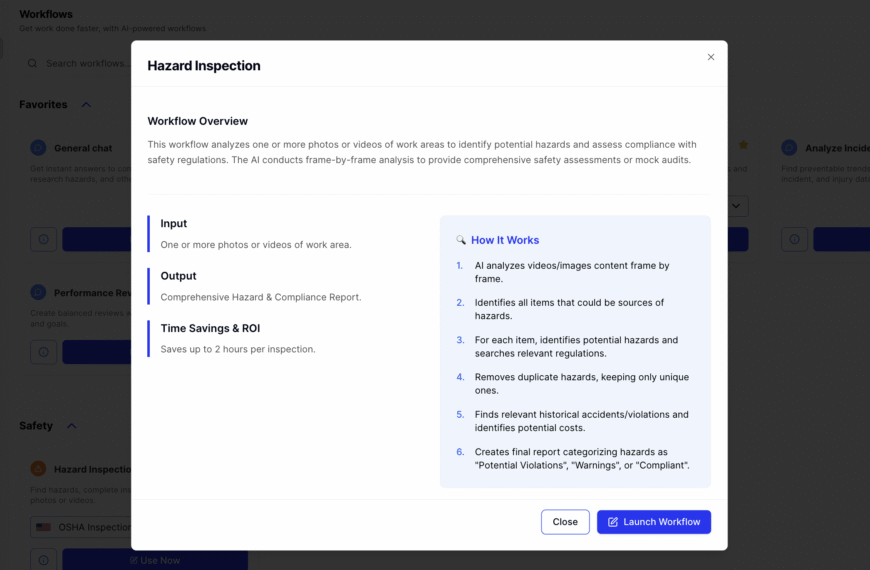Image resolution: width=870 pixels, height=570 pixels.
Task: Click 'Saves up to 2 hours per inspection' text
Action: [238, 349]
